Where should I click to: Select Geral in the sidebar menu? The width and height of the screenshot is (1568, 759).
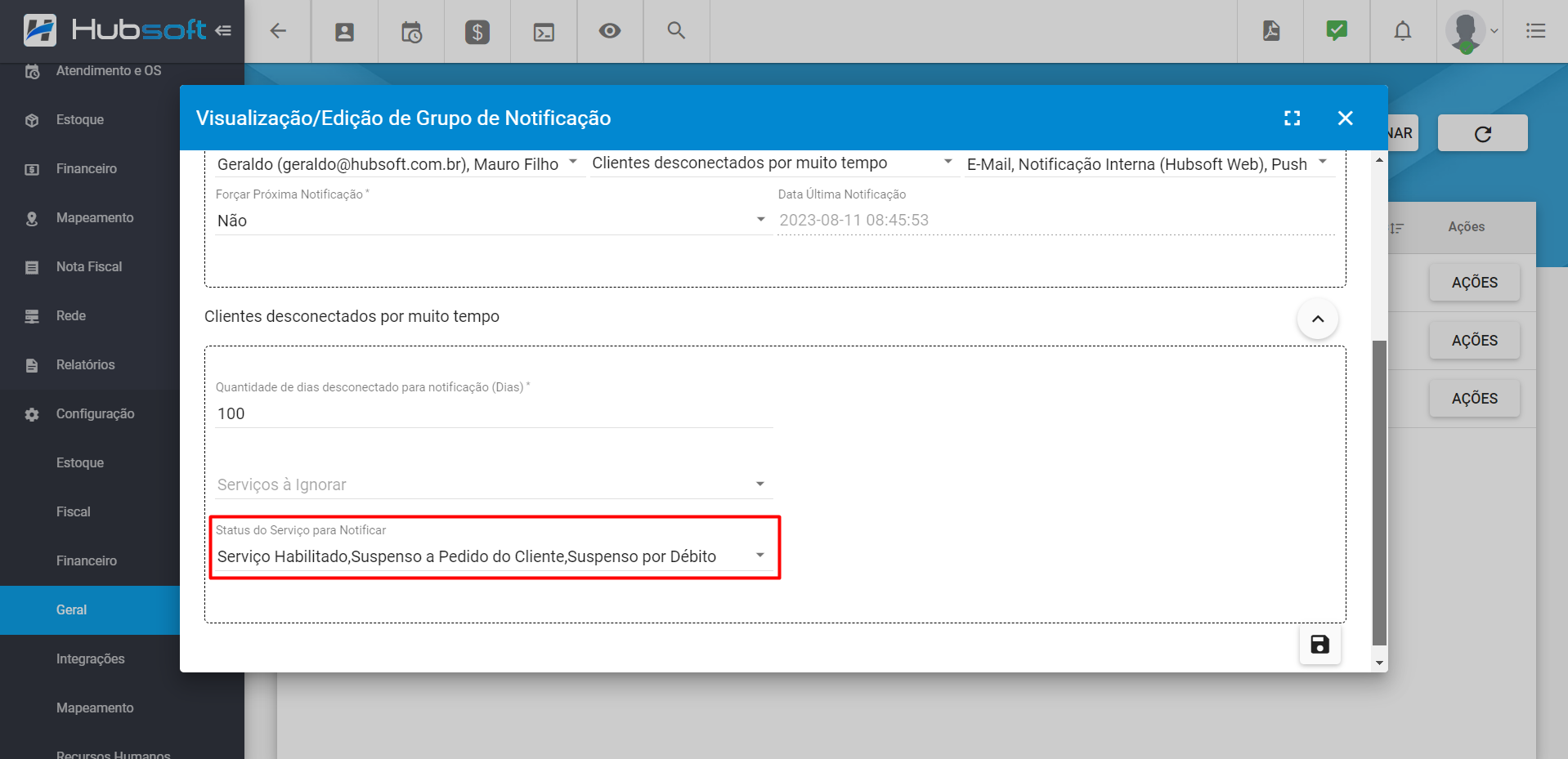coord(72,610)
